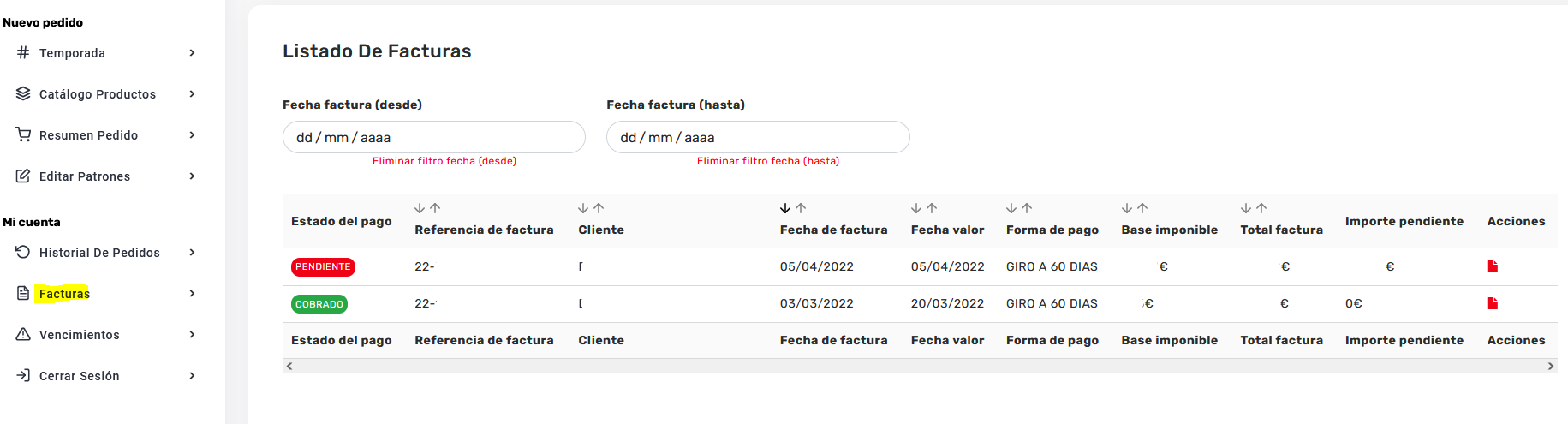This screenshot has width=1568, height=424.
Task: Click the PDF icon for the COBRADO invoice
Action: (x=1492, y=303)
